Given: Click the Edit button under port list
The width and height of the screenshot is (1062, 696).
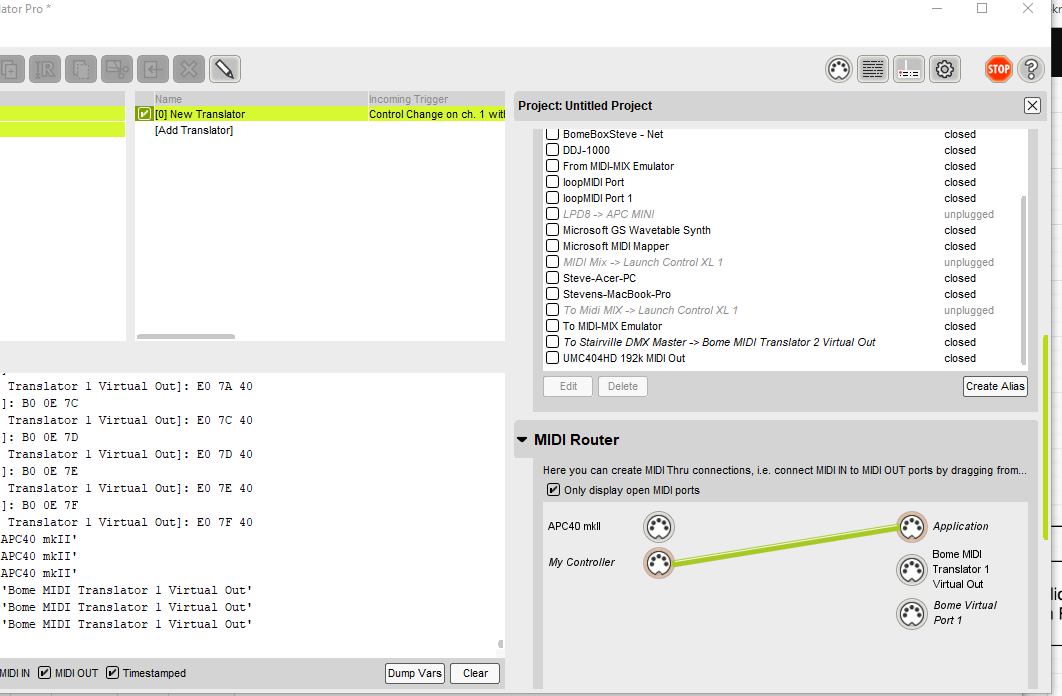Looking at the screenshot, I should pyautogui.click(x=568, y=387).
